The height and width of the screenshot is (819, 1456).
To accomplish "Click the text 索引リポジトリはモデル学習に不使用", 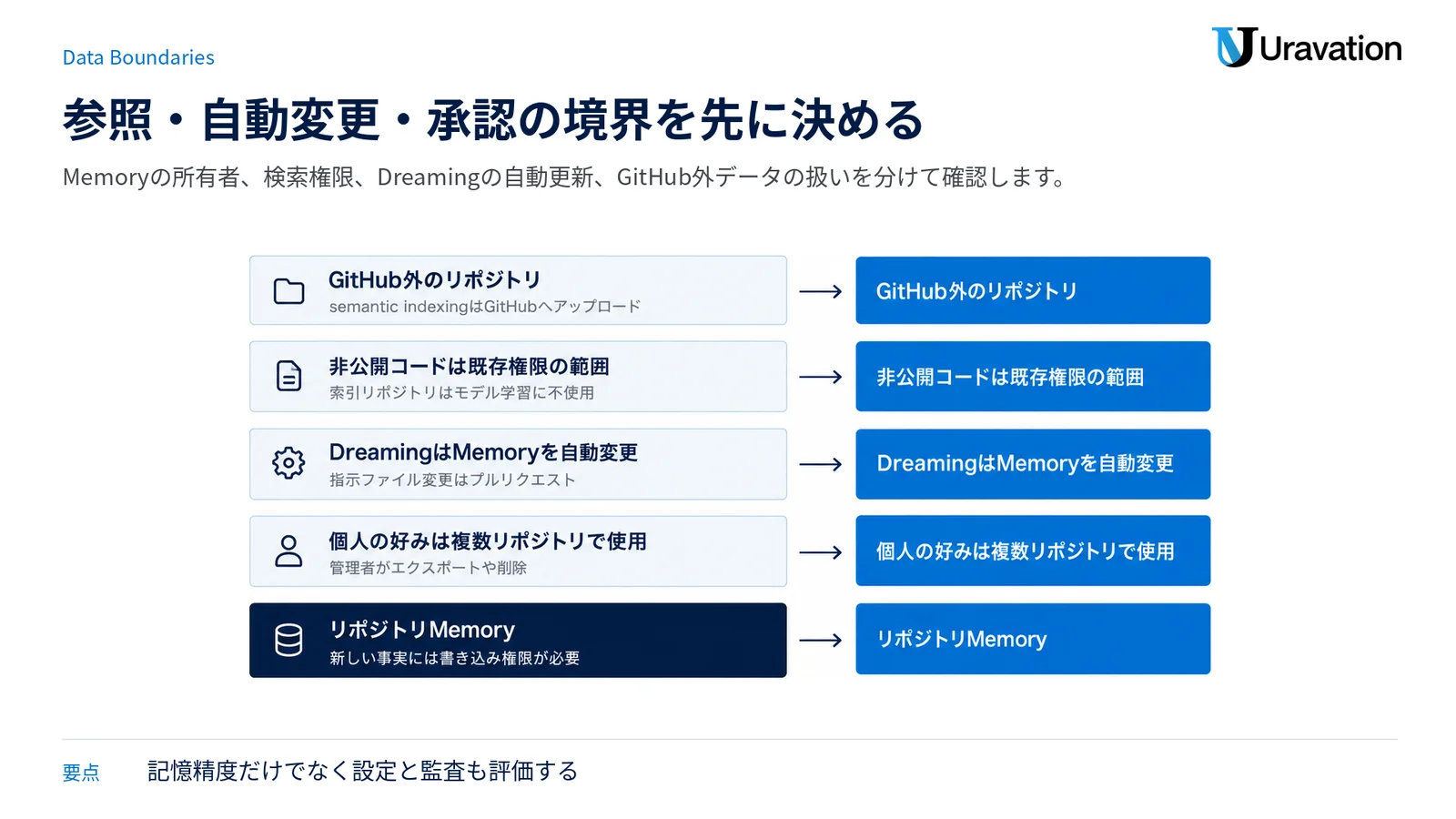I will (x=461, y=392).
